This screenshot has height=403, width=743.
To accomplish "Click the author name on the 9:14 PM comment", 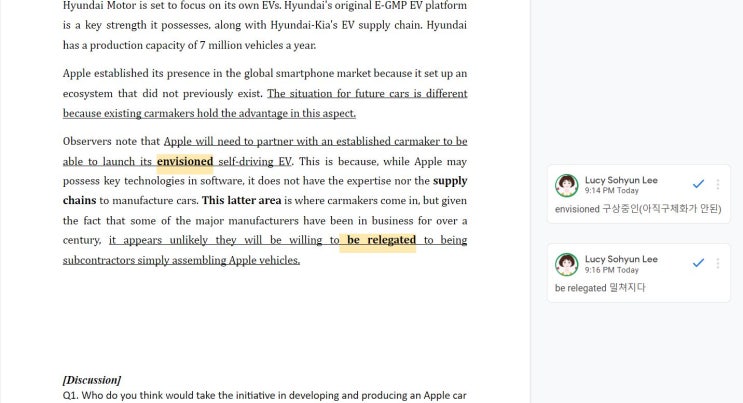I will (x=621, y=180).
